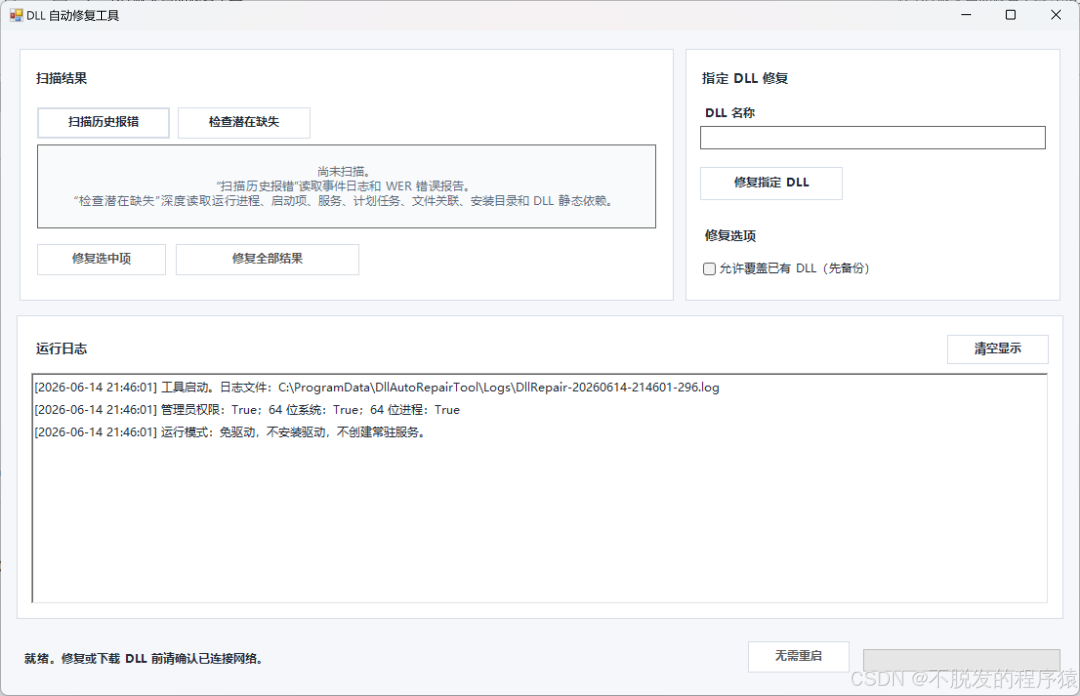Click the DLL repair tool app icon
This screenshot has height=696, width=1080.
coord(16,15)
